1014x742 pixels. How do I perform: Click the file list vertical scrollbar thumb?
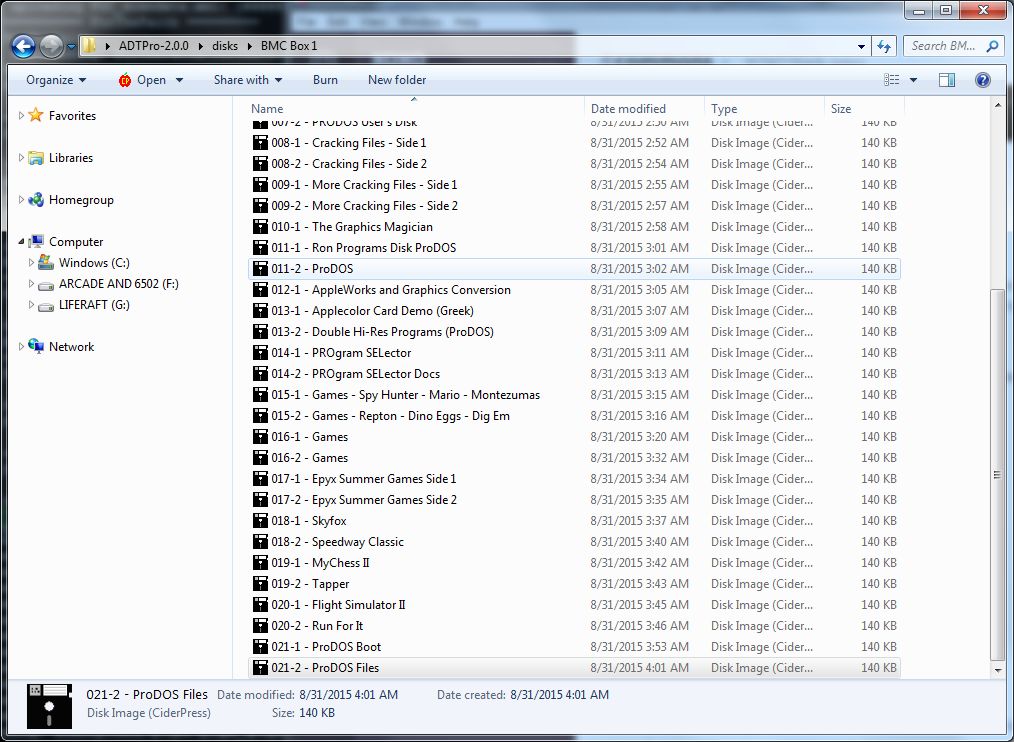997,475
